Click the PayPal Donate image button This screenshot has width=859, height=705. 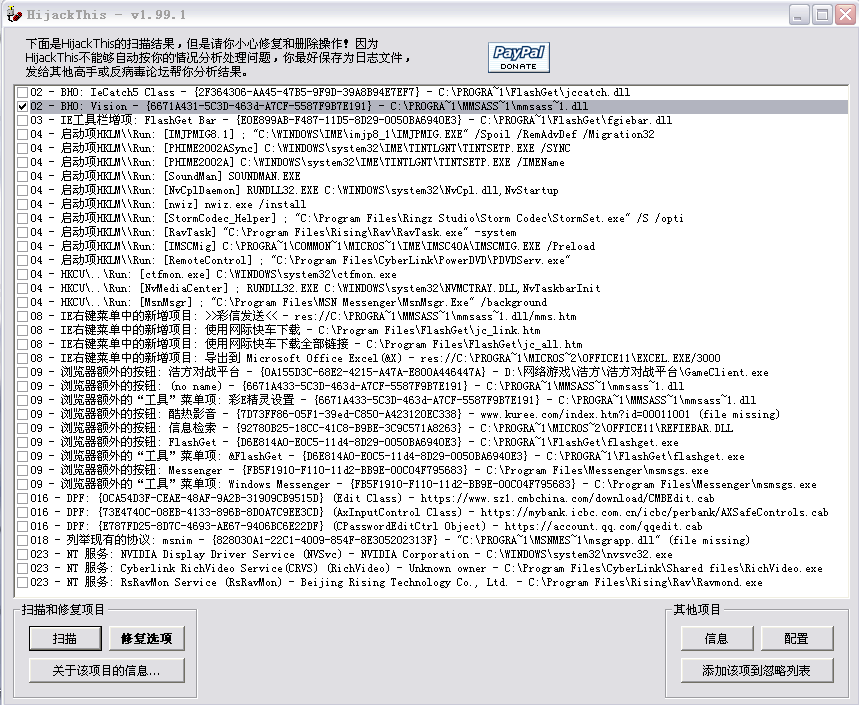519,58
